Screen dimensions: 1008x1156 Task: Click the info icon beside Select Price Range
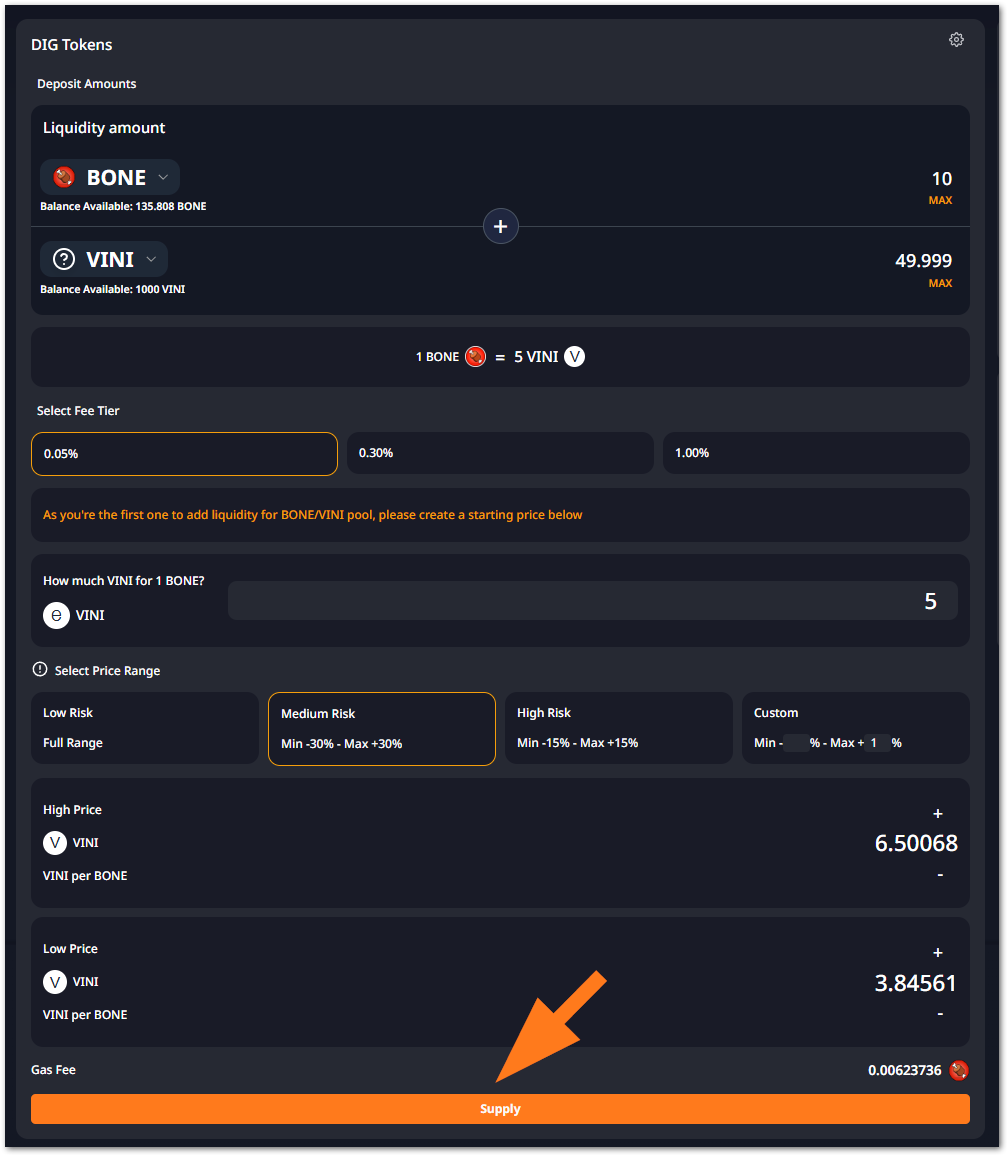40,670
